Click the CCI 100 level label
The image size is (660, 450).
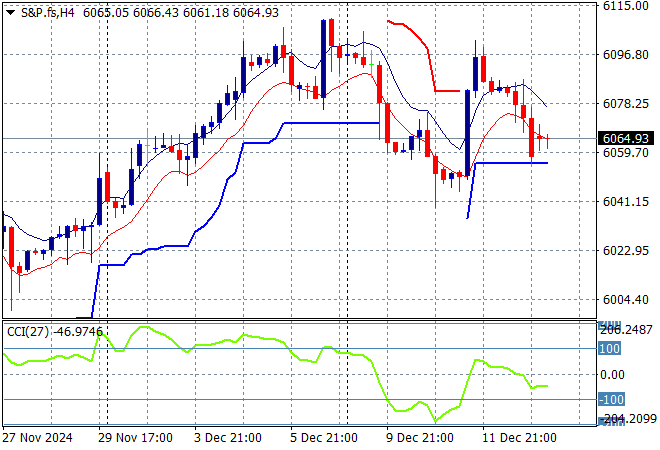coord(609,349)
